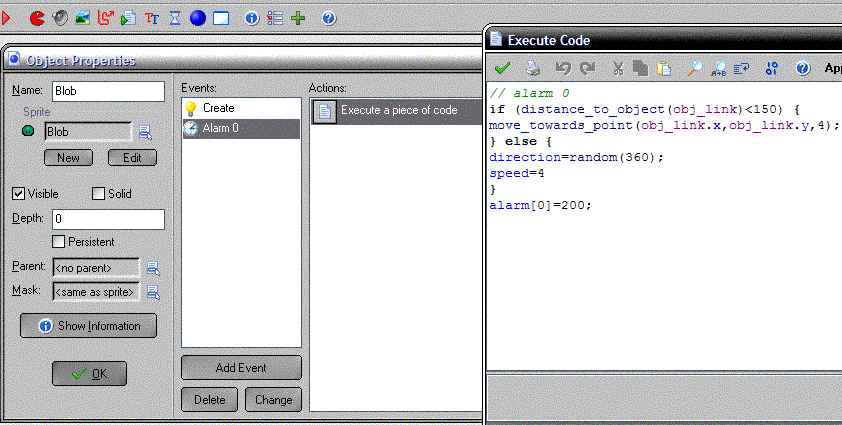Create a sprite with the Pac-Man icon
Viewport: 842px width, 425px height.
[x=37, y=18]
